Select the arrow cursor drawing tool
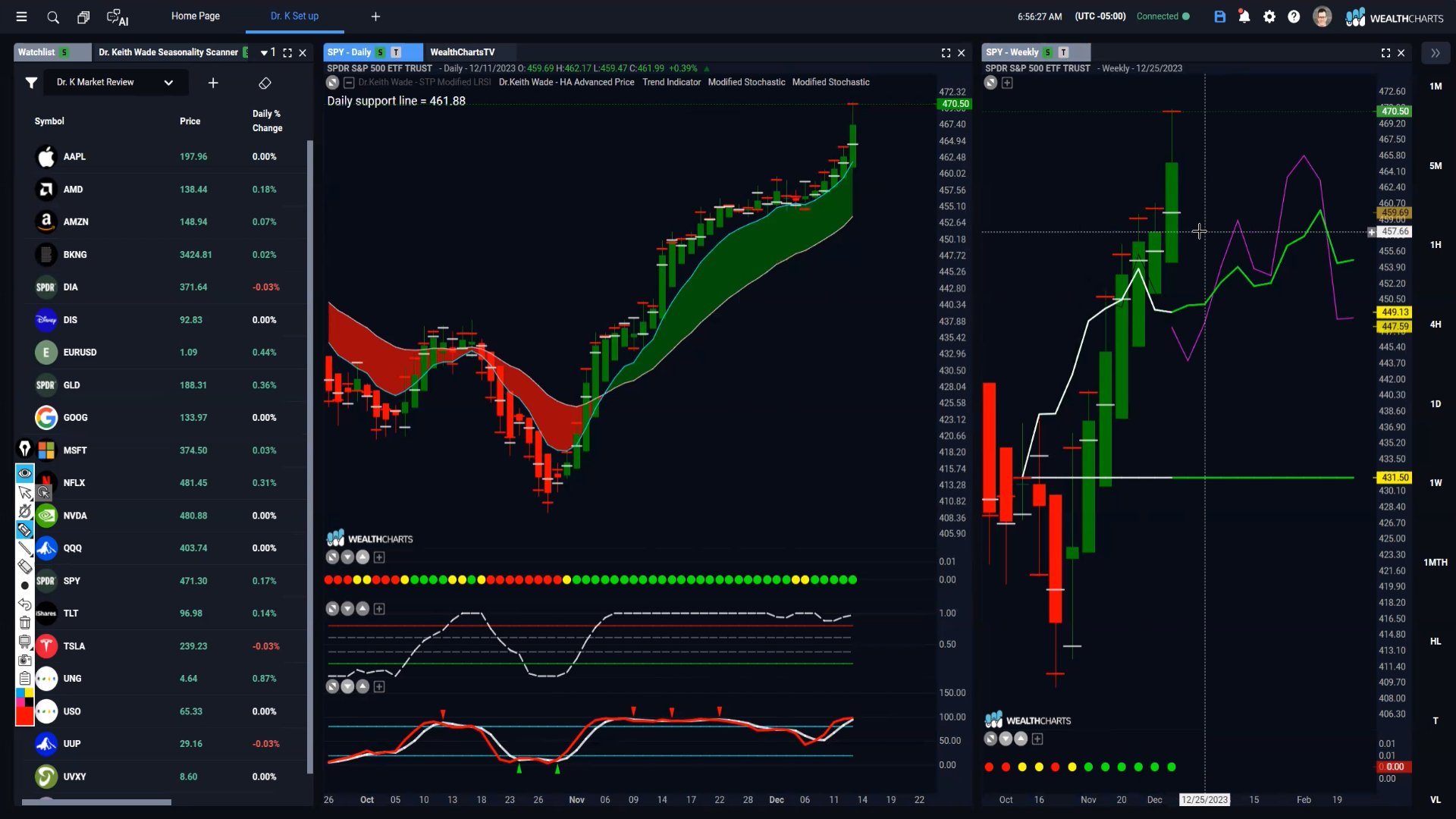This screenshot has height=819, width=1456. (25, 493)
